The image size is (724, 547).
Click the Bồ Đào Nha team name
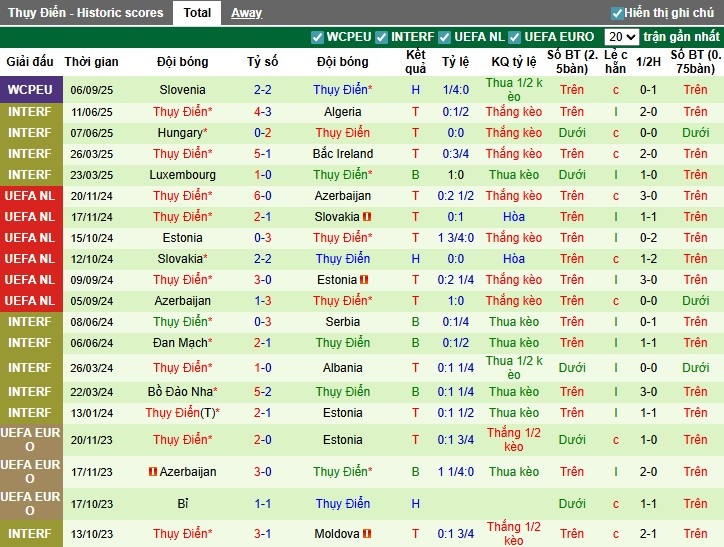coord(181,392)
